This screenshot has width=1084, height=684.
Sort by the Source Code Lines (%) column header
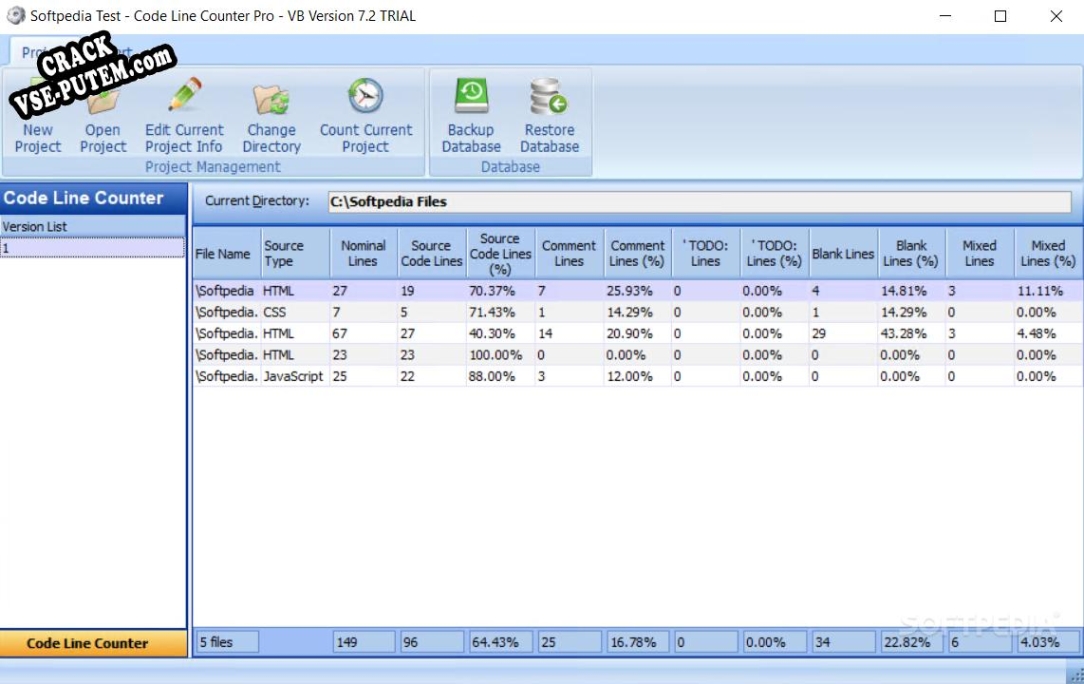pyautogui.click(x=501, y=253)
